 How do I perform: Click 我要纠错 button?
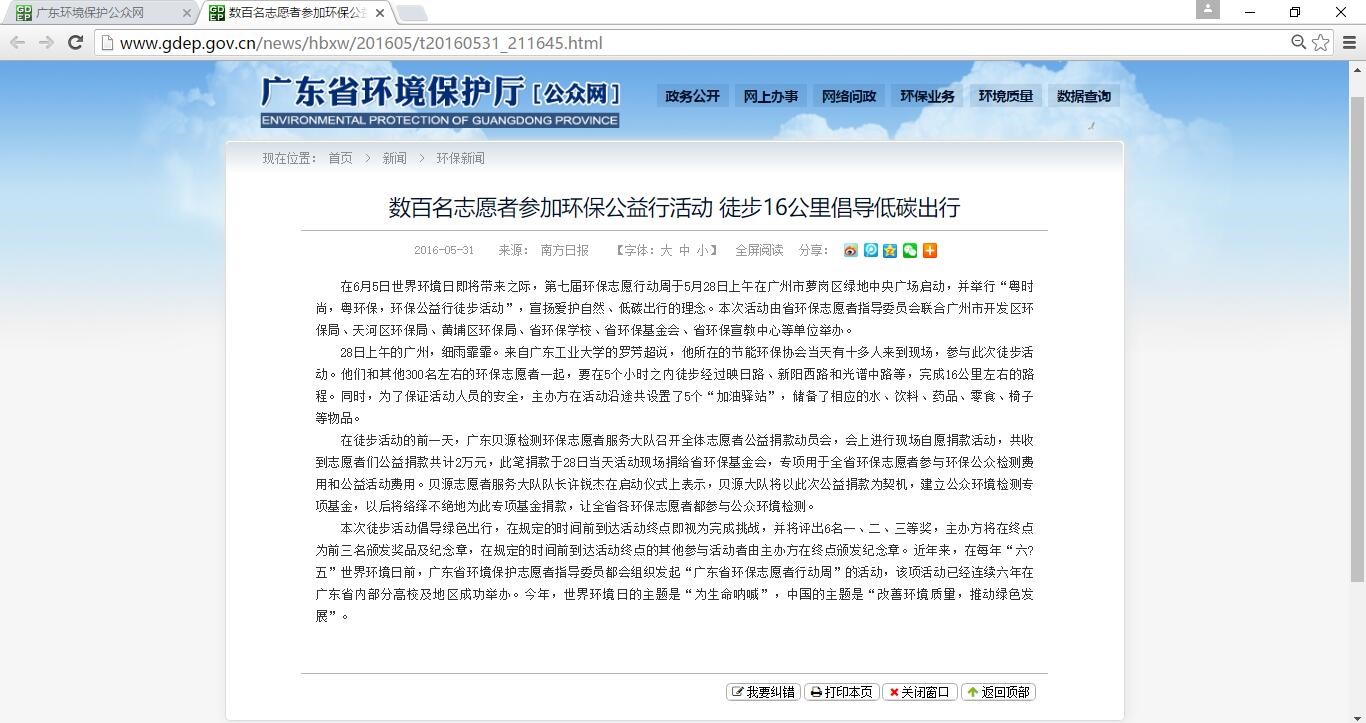pyautogui.click(x=764, y=692)
